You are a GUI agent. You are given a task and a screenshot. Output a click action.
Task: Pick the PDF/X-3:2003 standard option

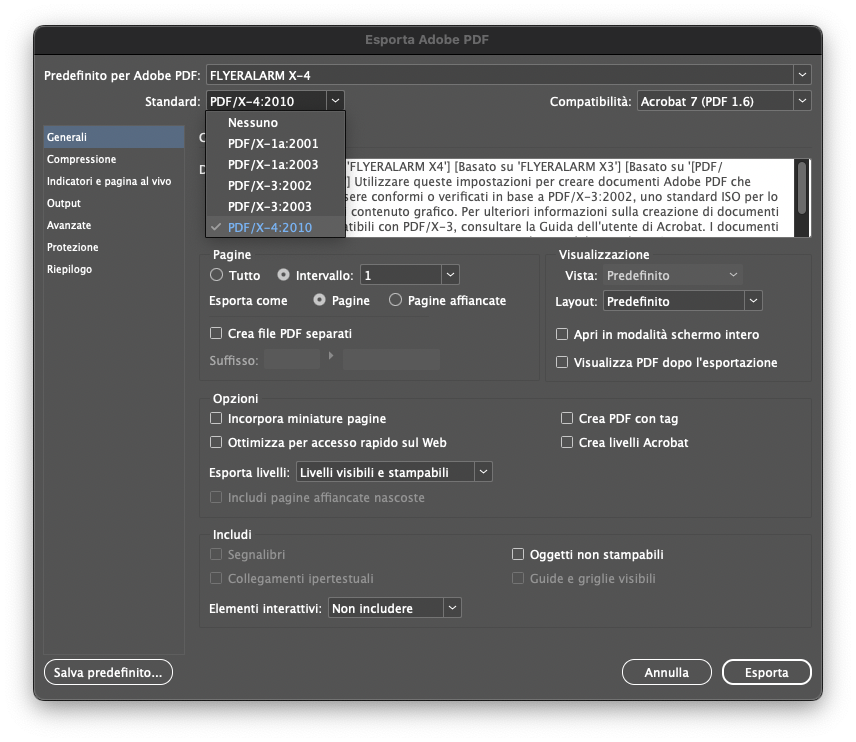pos(270,207)
